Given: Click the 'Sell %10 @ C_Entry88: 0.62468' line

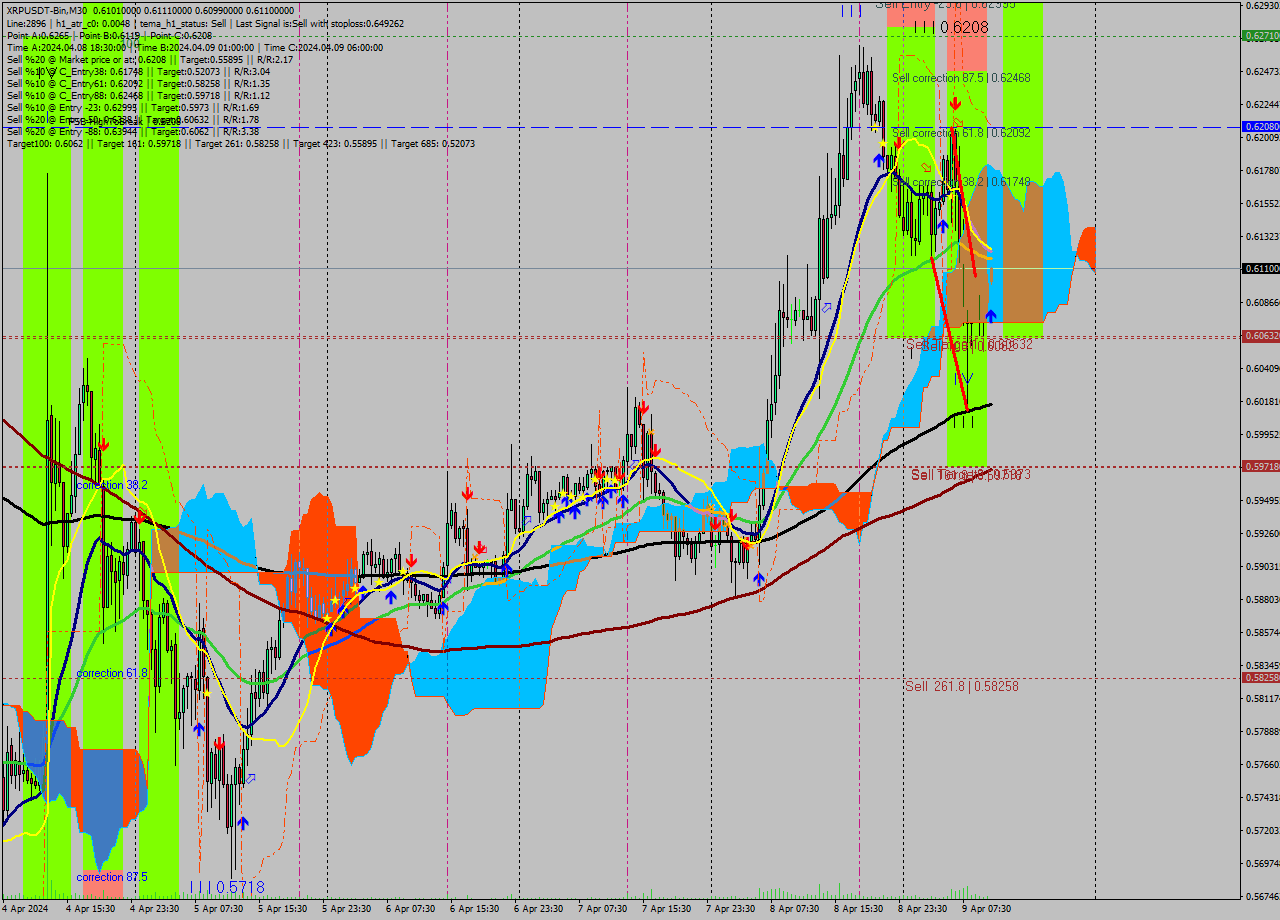Looking at the screenshot, I should 138,95.
